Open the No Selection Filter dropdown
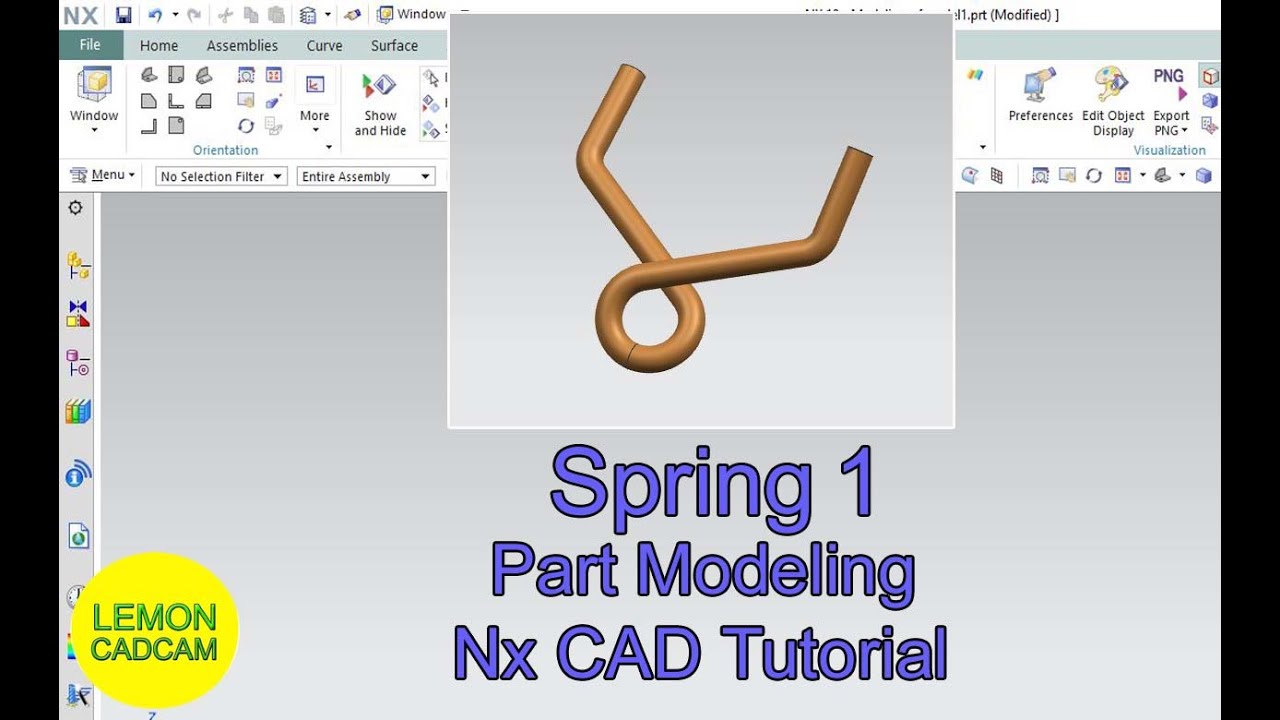The width and height of the screenshot is (1280, 720). click(x=222, y=176)
